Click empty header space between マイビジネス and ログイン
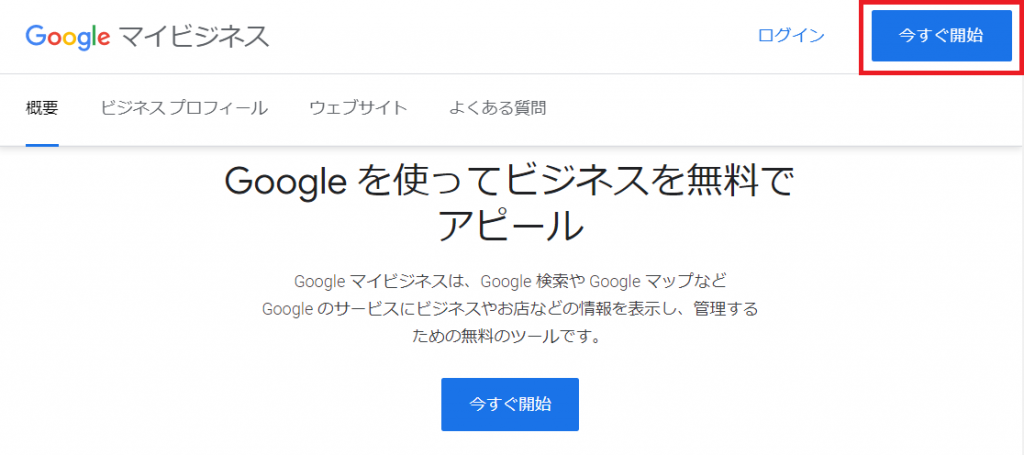 513,37
